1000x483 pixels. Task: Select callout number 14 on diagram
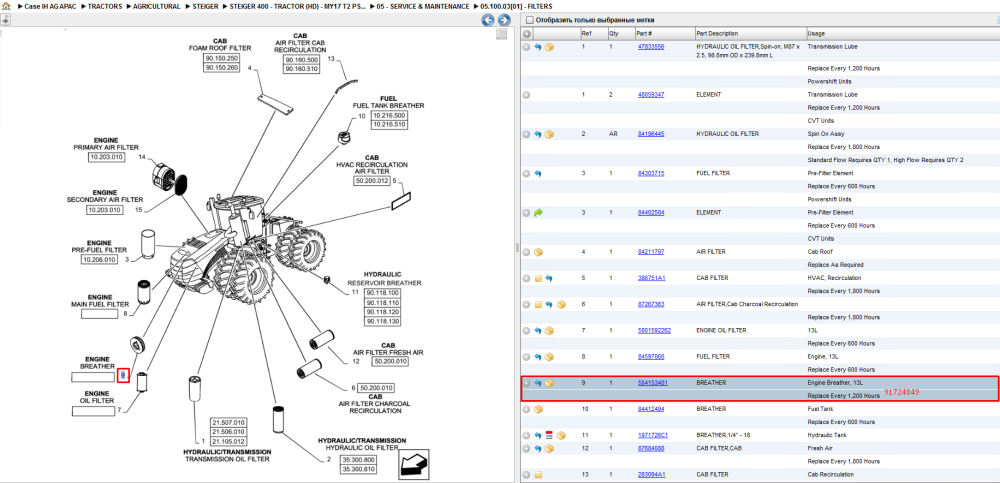(x=142, y=157)
